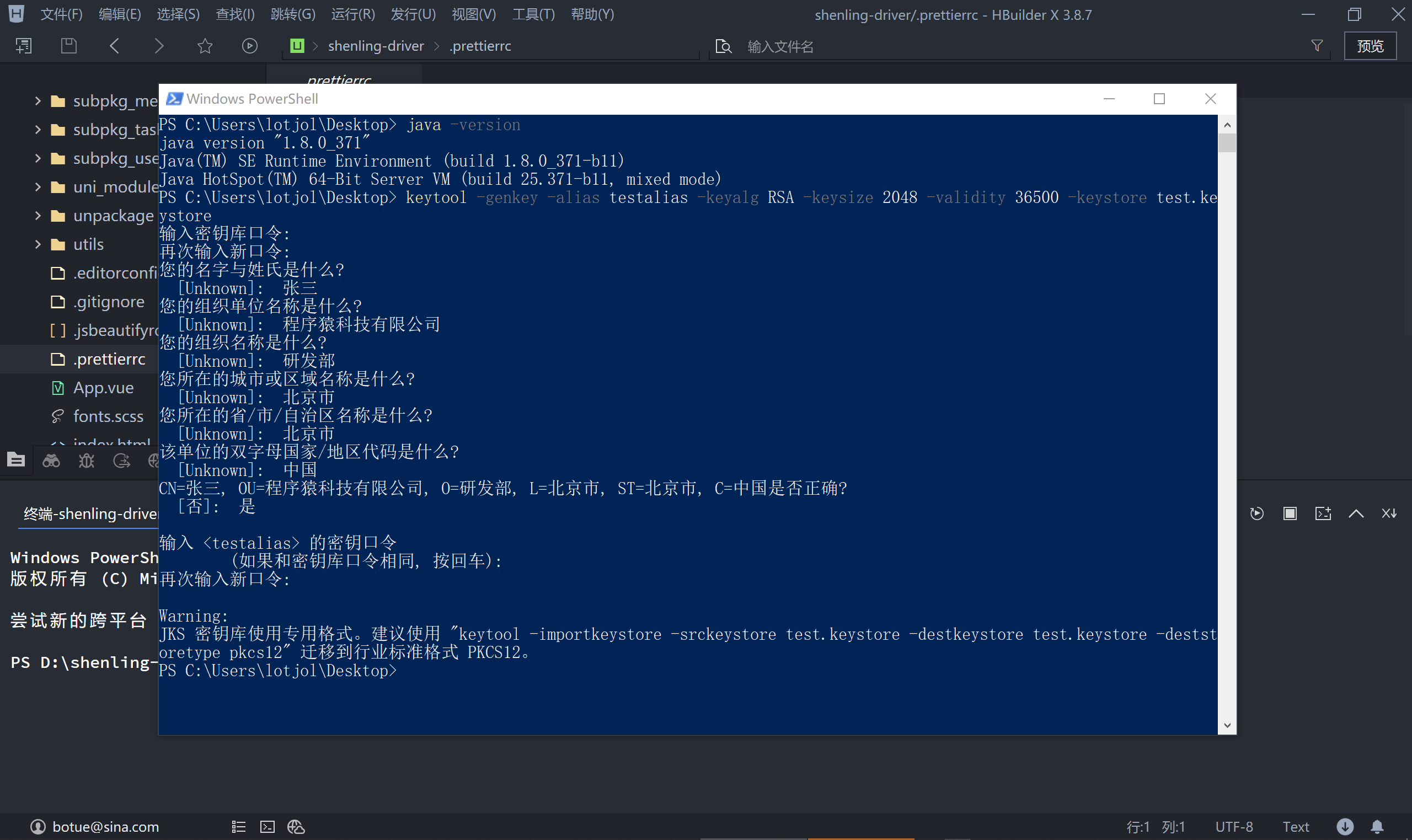1412x840 pixels.
Task: Open the 运行(R) menu
Action: pyautogui.click(x=352, y=14)
